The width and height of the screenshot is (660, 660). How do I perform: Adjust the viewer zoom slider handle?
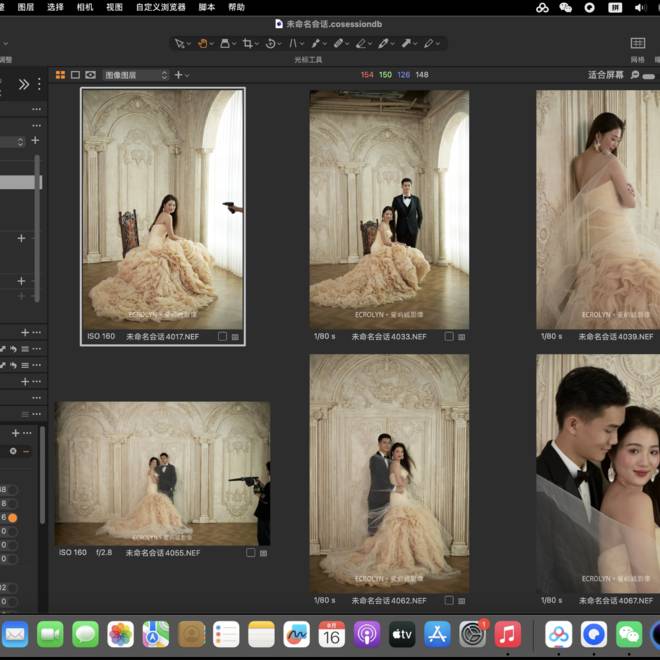click(649, 76)
